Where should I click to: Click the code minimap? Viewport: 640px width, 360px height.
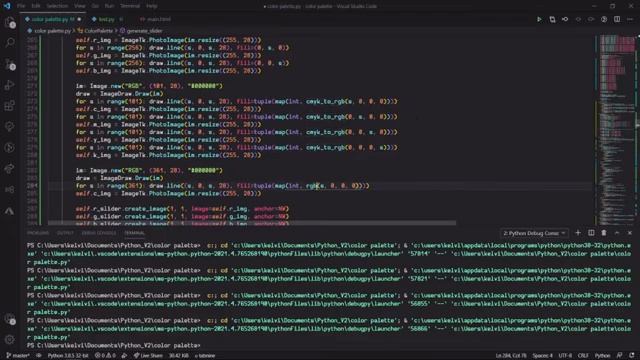coord(617,130)
